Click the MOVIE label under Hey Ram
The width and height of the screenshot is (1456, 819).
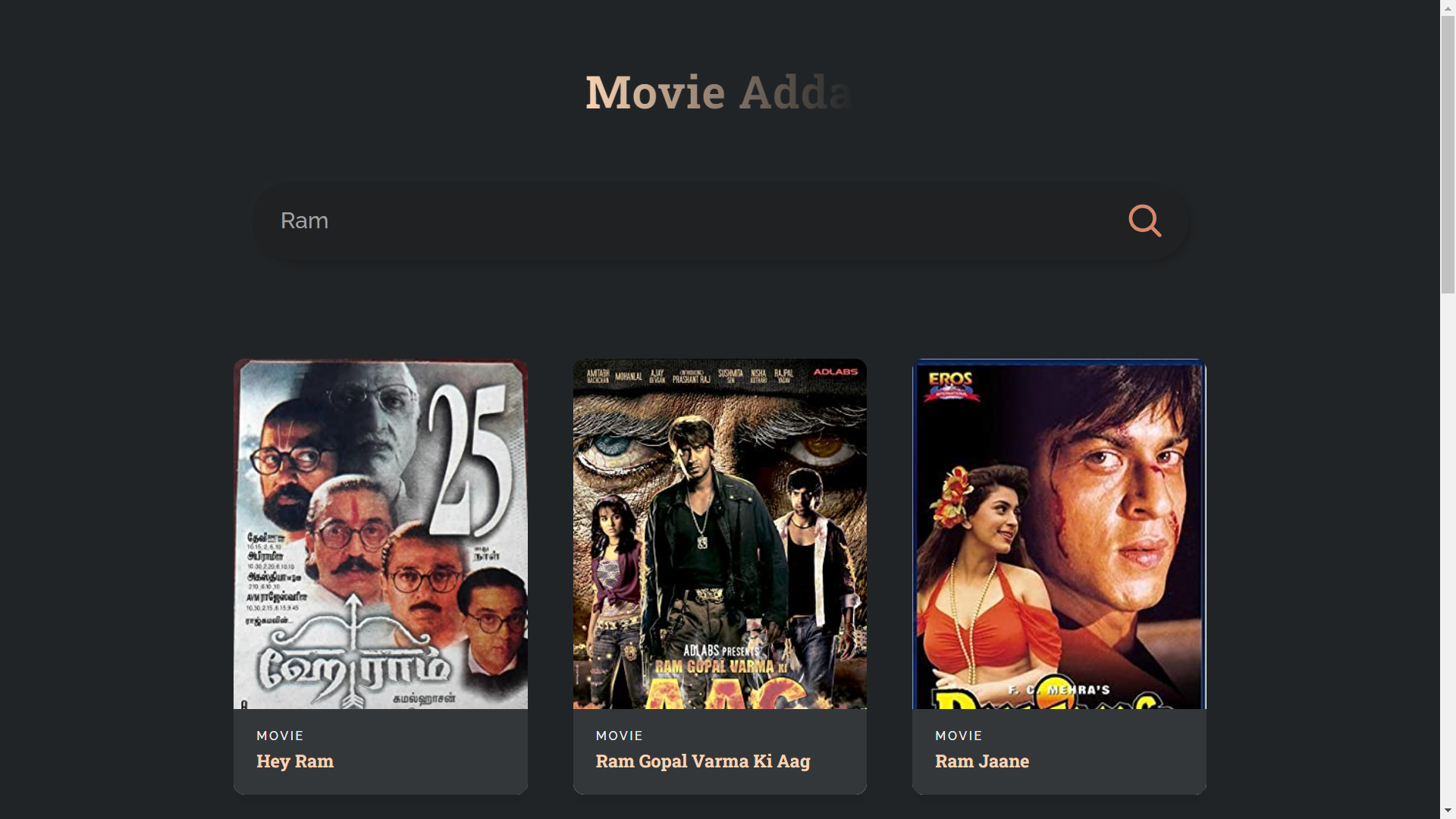[x=279, y=736]
